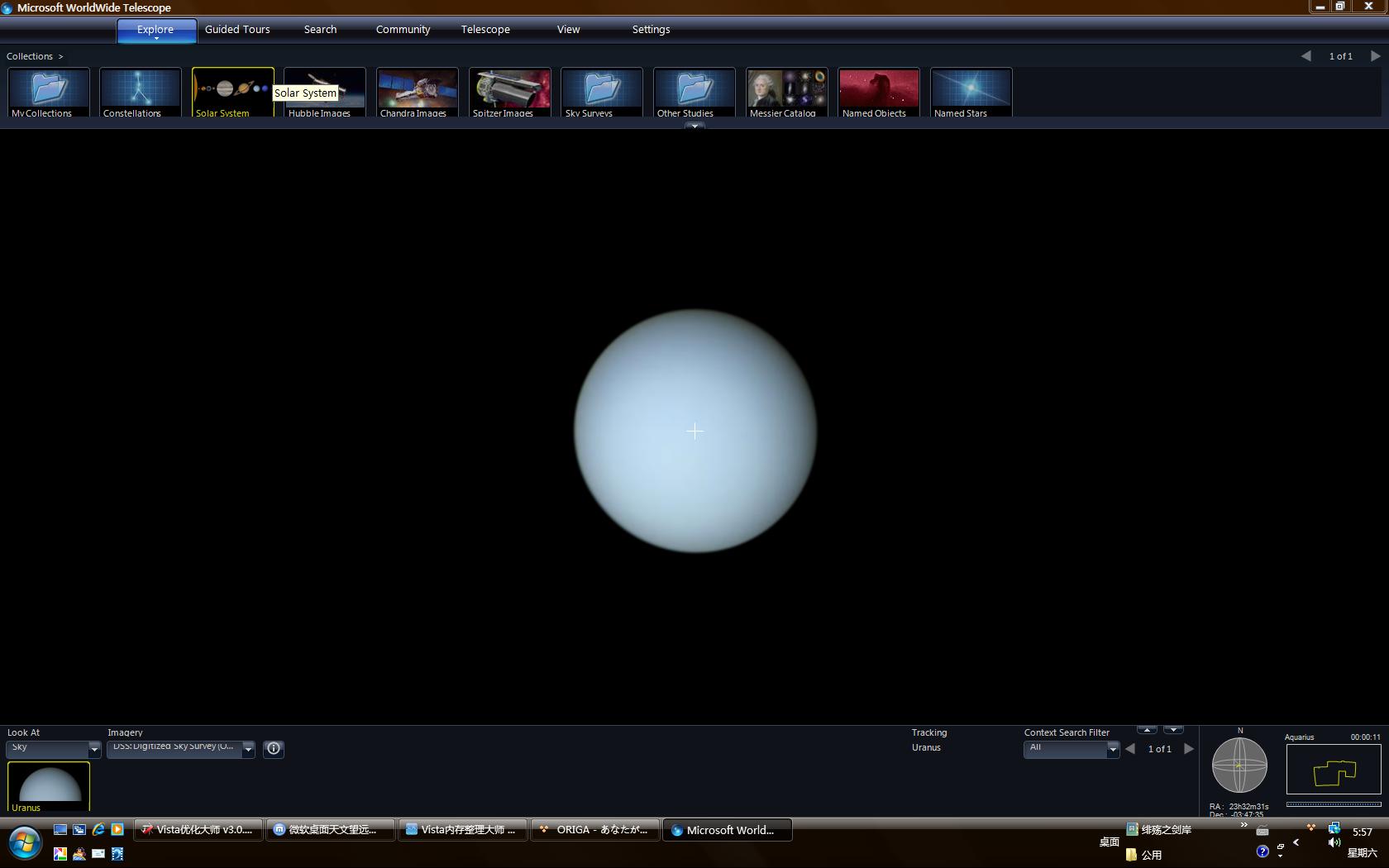The width and height of the screenshot is (1389, 868).
Task: Show hidden tray icons arrow
Action: tap(1296, 842)
